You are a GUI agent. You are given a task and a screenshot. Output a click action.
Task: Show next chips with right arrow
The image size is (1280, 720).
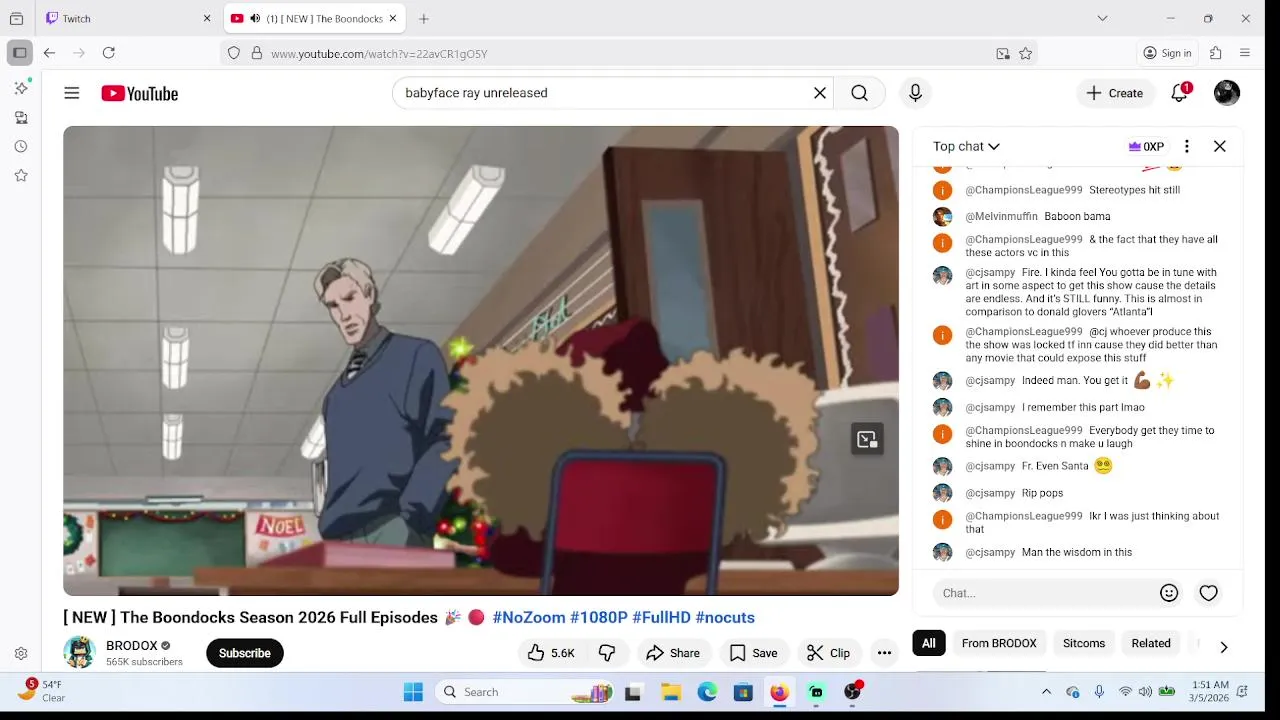tap(1223, 647)
